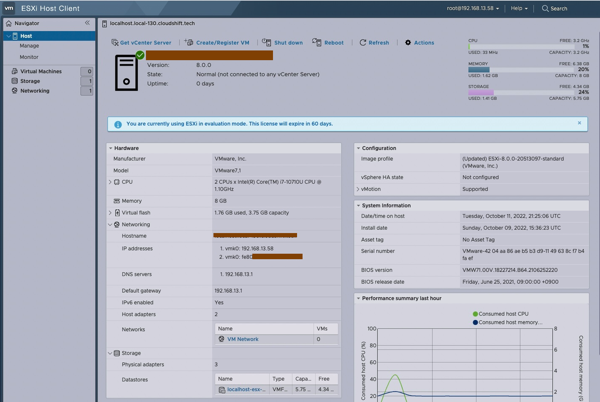The height and width of the screenshot is (402, 600).
Task: Click the Networking icon in Hardware
Action: tap(117, 225)
